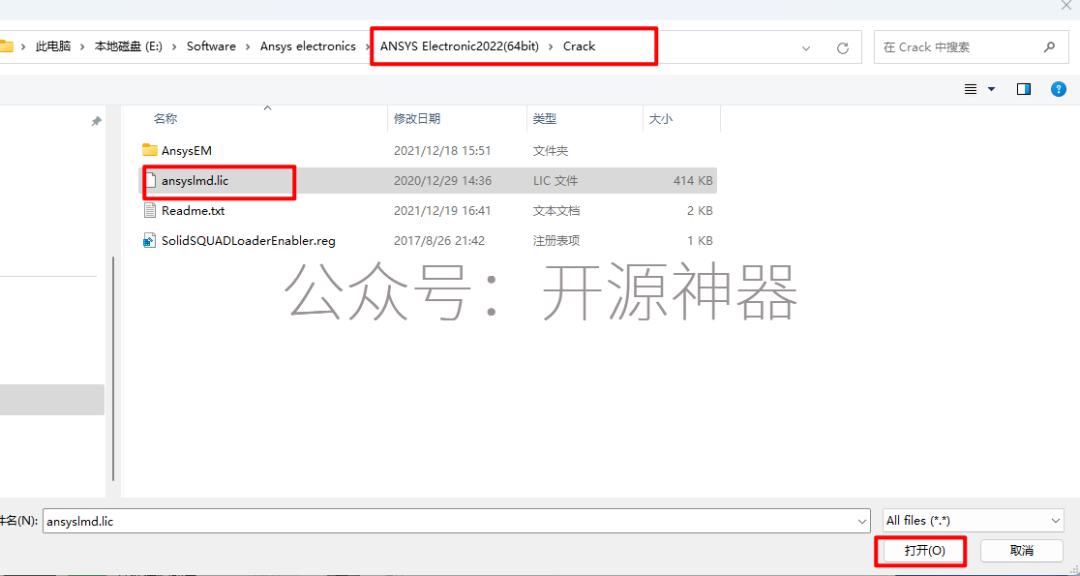Screen dimensions: 1080x576
Task: Open the help question mark icon
Action: tap(1059, 89)
